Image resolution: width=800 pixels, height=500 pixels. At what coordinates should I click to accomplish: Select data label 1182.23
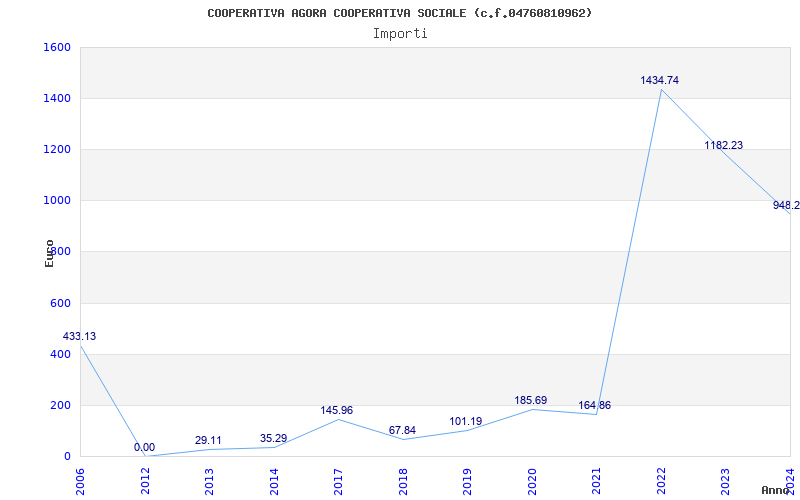pos(723,145)
